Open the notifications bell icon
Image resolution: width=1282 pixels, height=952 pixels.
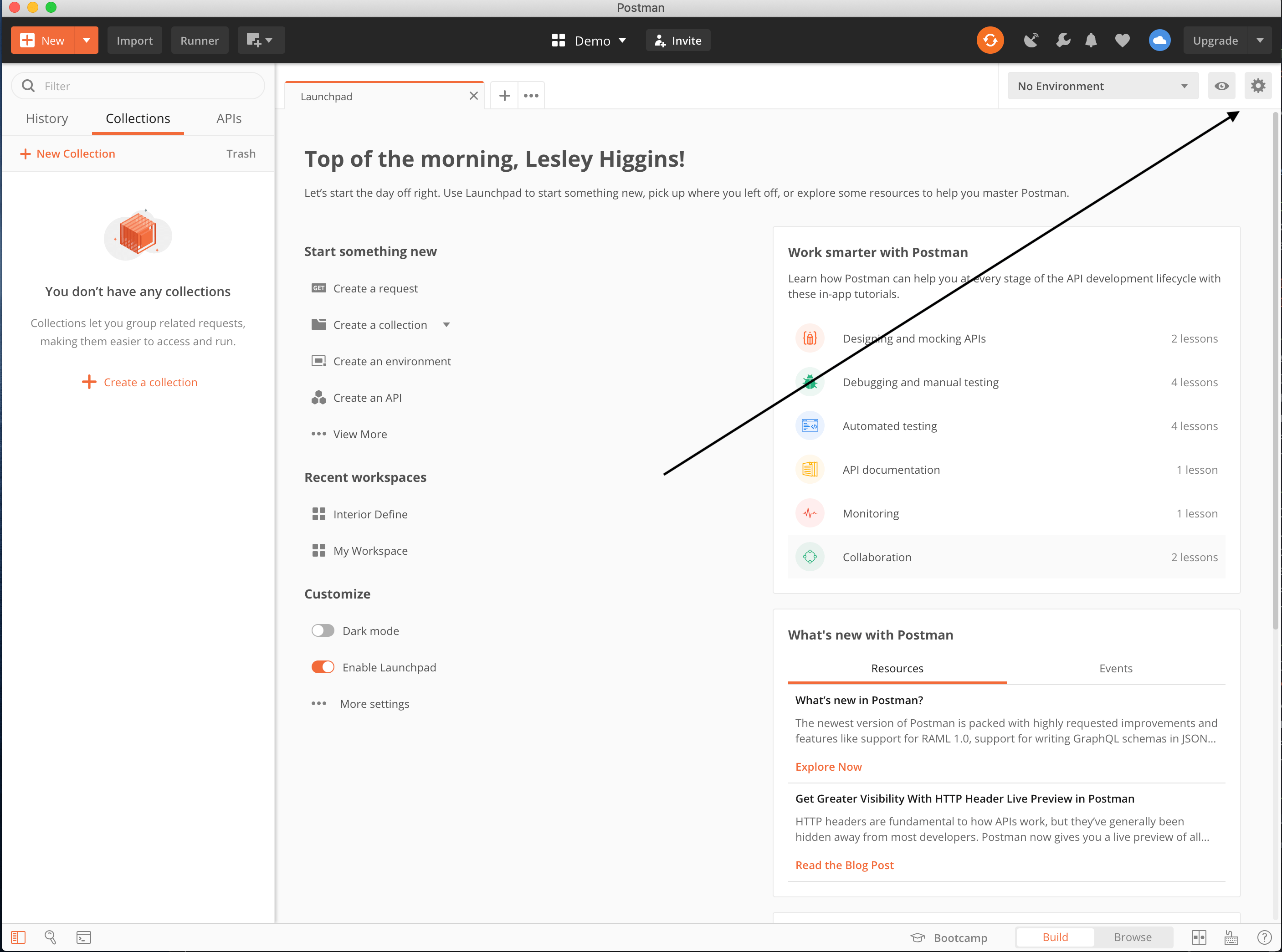pos(1091,41)
